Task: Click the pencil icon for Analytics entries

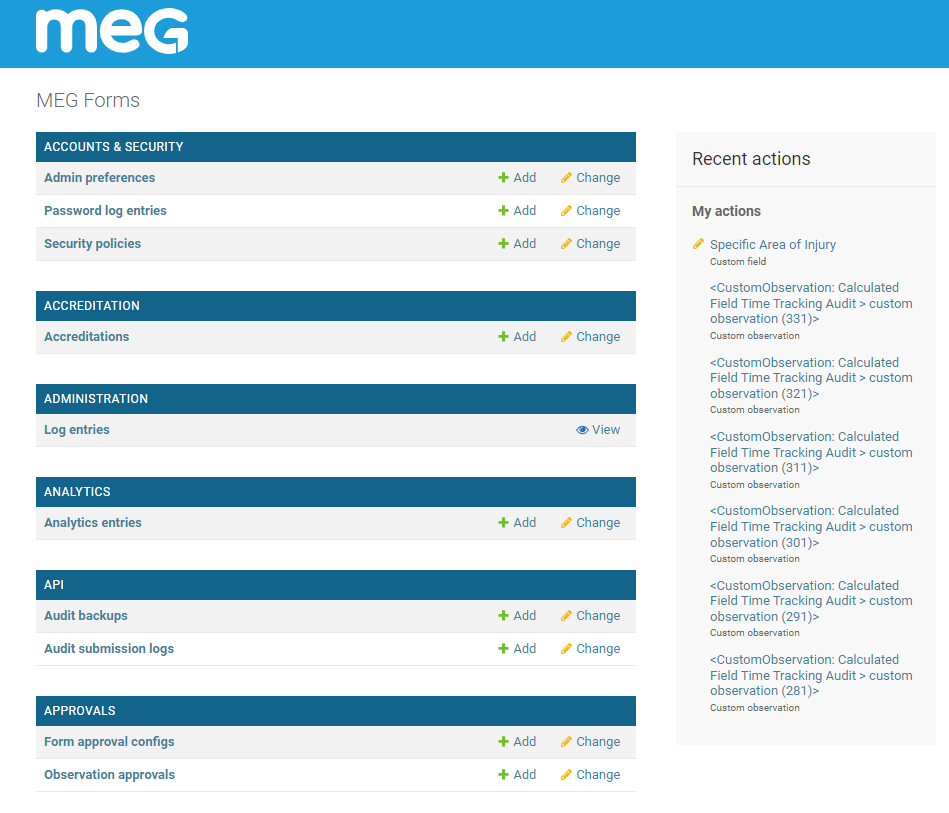Action: pyautogui.click(x=566, y=523)
